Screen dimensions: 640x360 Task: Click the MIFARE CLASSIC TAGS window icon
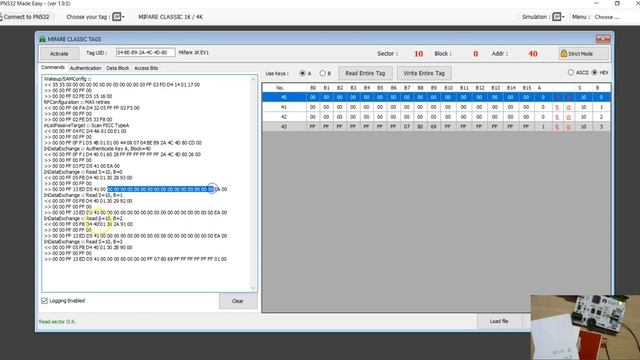42,39
